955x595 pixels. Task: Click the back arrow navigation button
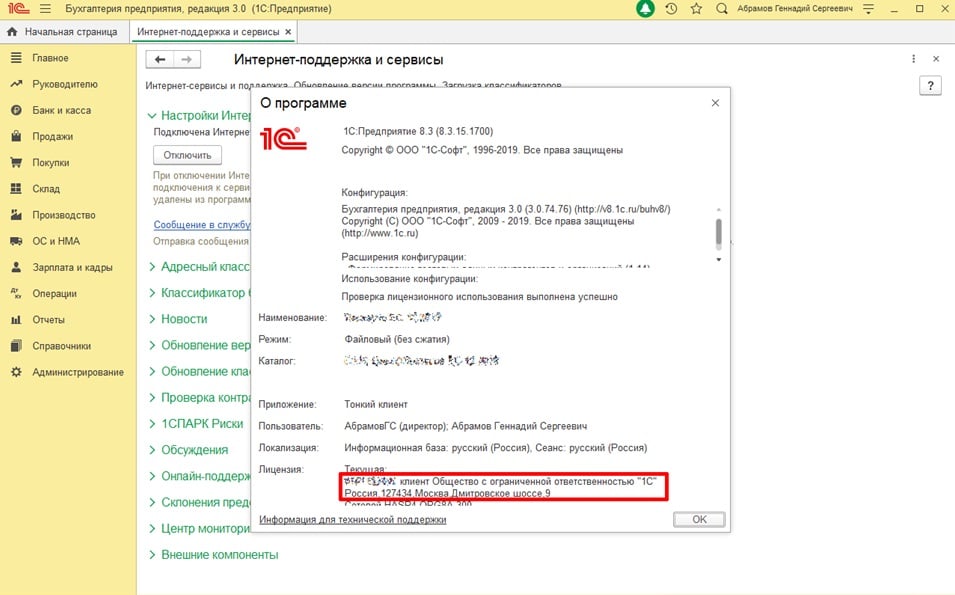click(160, 60)
